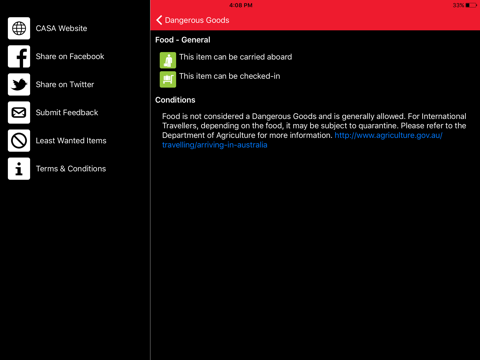Viewport: 480px width, 360px height.
Task: Open the prohibited sign Least Wanted icon
Action: point(19,141)
